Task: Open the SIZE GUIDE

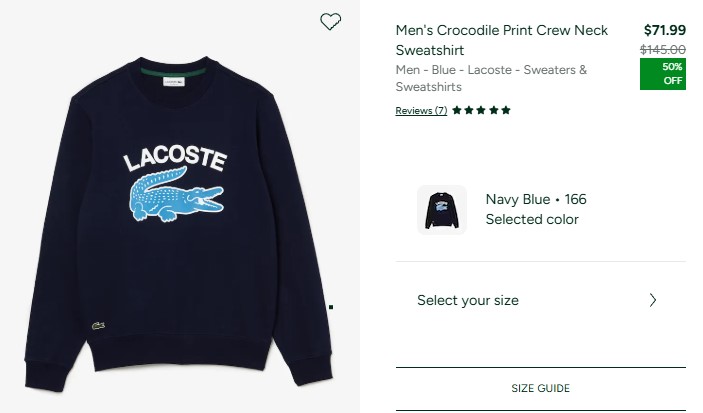Action: (540, 388)
